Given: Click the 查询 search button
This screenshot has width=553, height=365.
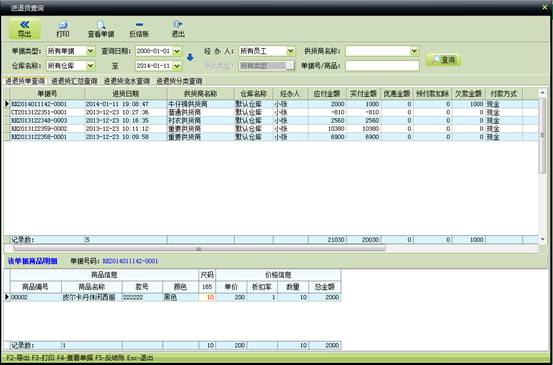Looking at the screenshot, I should pos(443,60).
